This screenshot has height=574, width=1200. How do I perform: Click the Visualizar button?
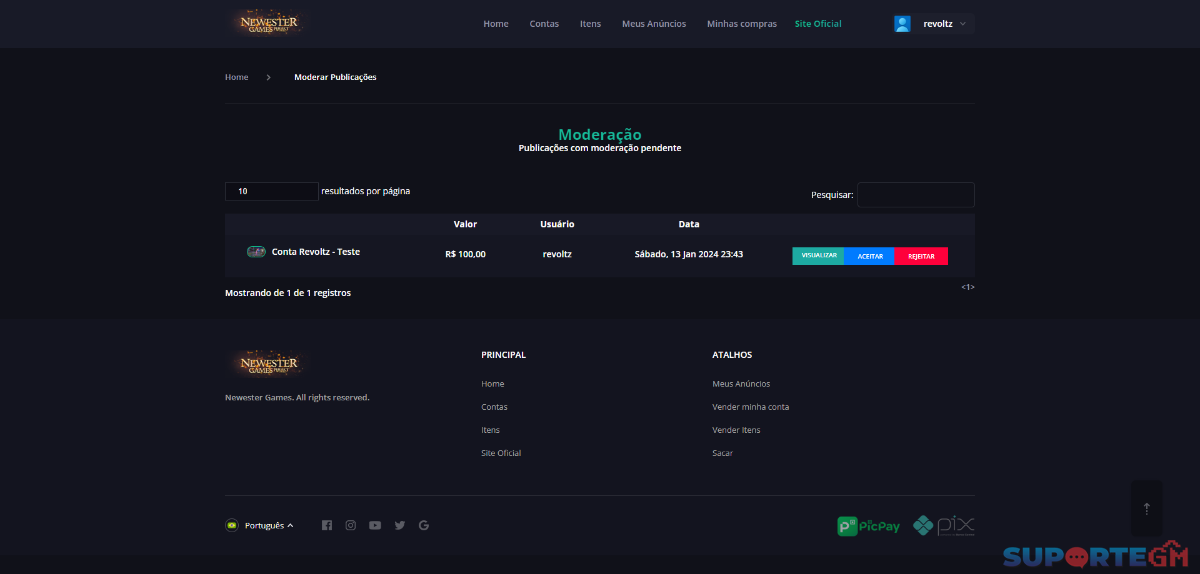pyautogui.click(x=818, y=256)
